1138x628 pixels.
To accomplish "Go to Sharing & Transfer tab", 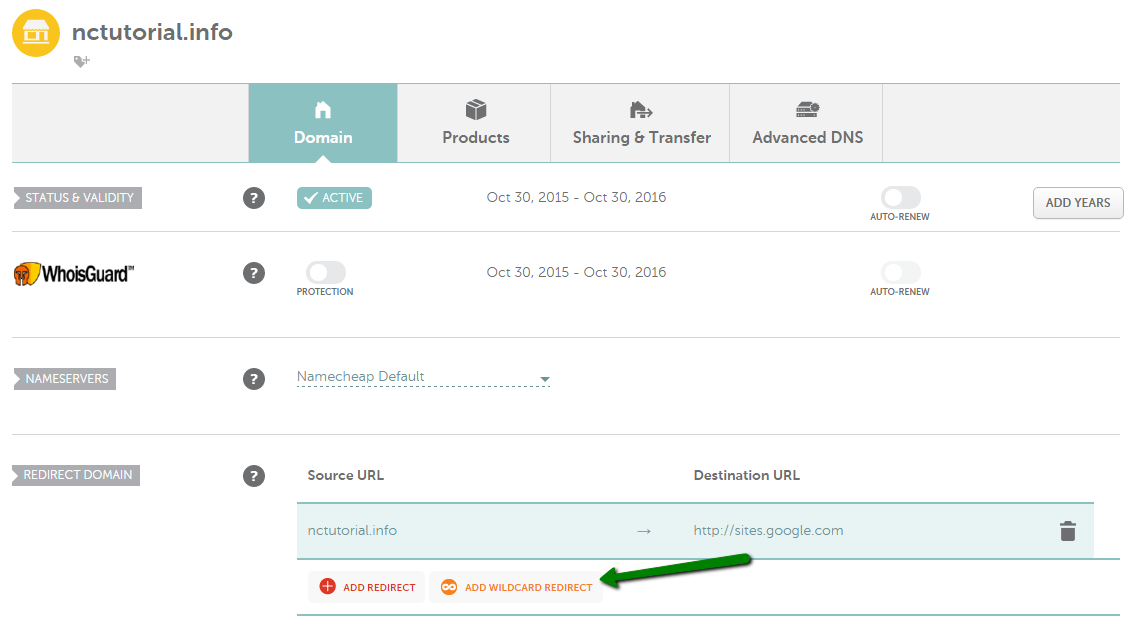I will click(641, 123).
